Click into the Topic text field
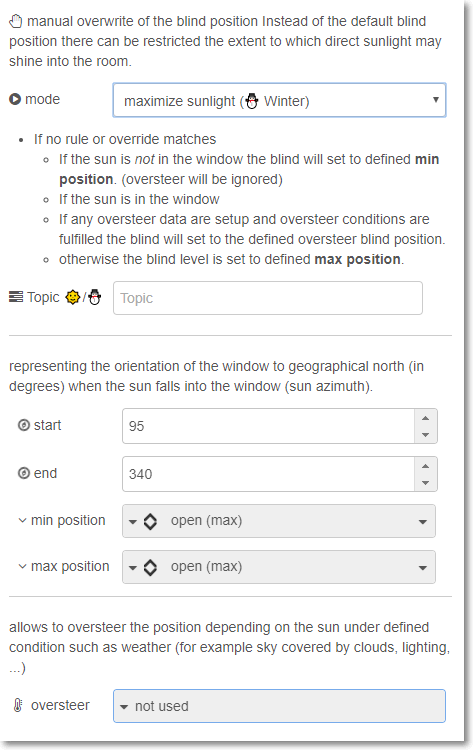The image size is (473, 750). click(x=268, y=298)
